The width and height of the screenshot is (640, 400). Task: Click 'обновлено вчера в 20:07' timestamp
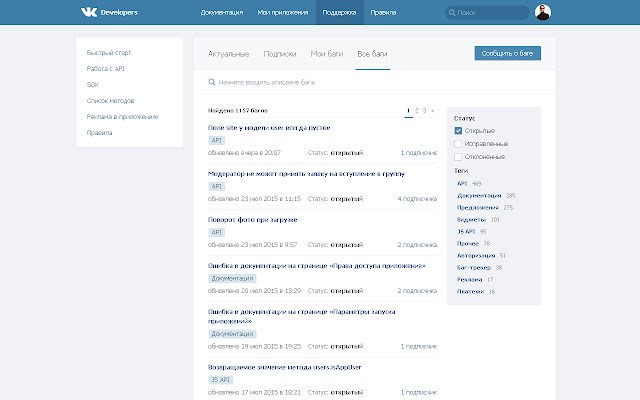[244, 153]
